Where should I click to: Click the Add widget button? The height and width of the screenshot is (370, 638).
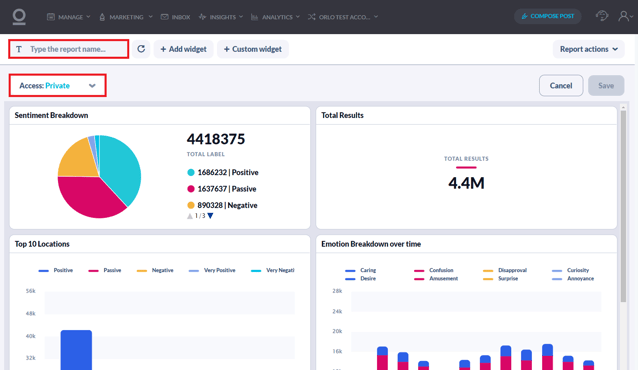point(184,49)
